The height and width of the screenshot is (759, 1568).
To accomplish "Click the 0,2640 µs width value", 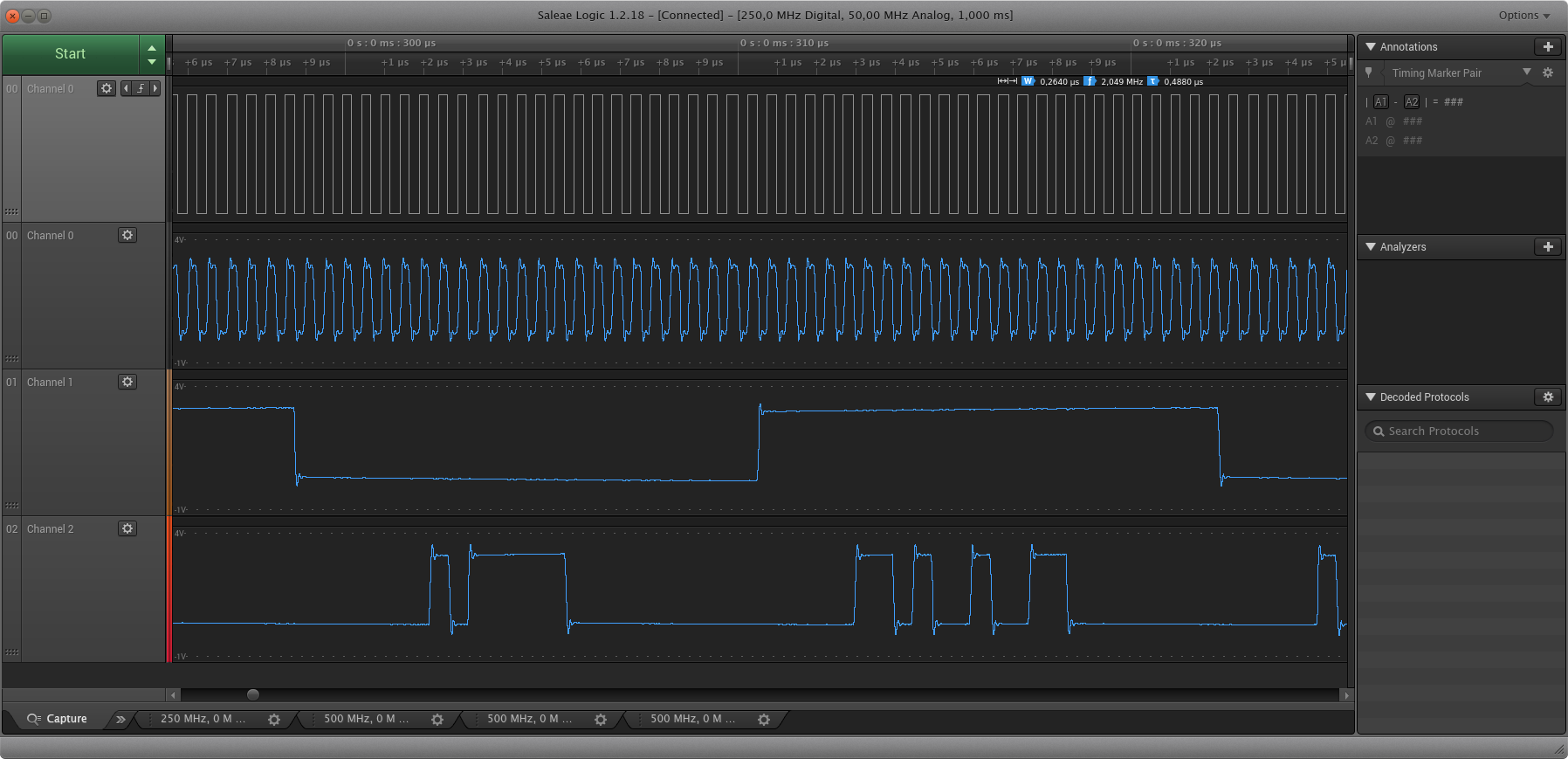I will (x=1059, y=82).
